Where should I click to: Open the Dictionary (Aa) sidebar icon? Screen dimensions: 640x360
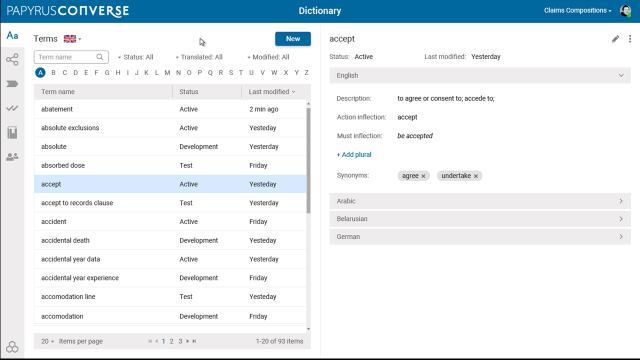point(12,36)
